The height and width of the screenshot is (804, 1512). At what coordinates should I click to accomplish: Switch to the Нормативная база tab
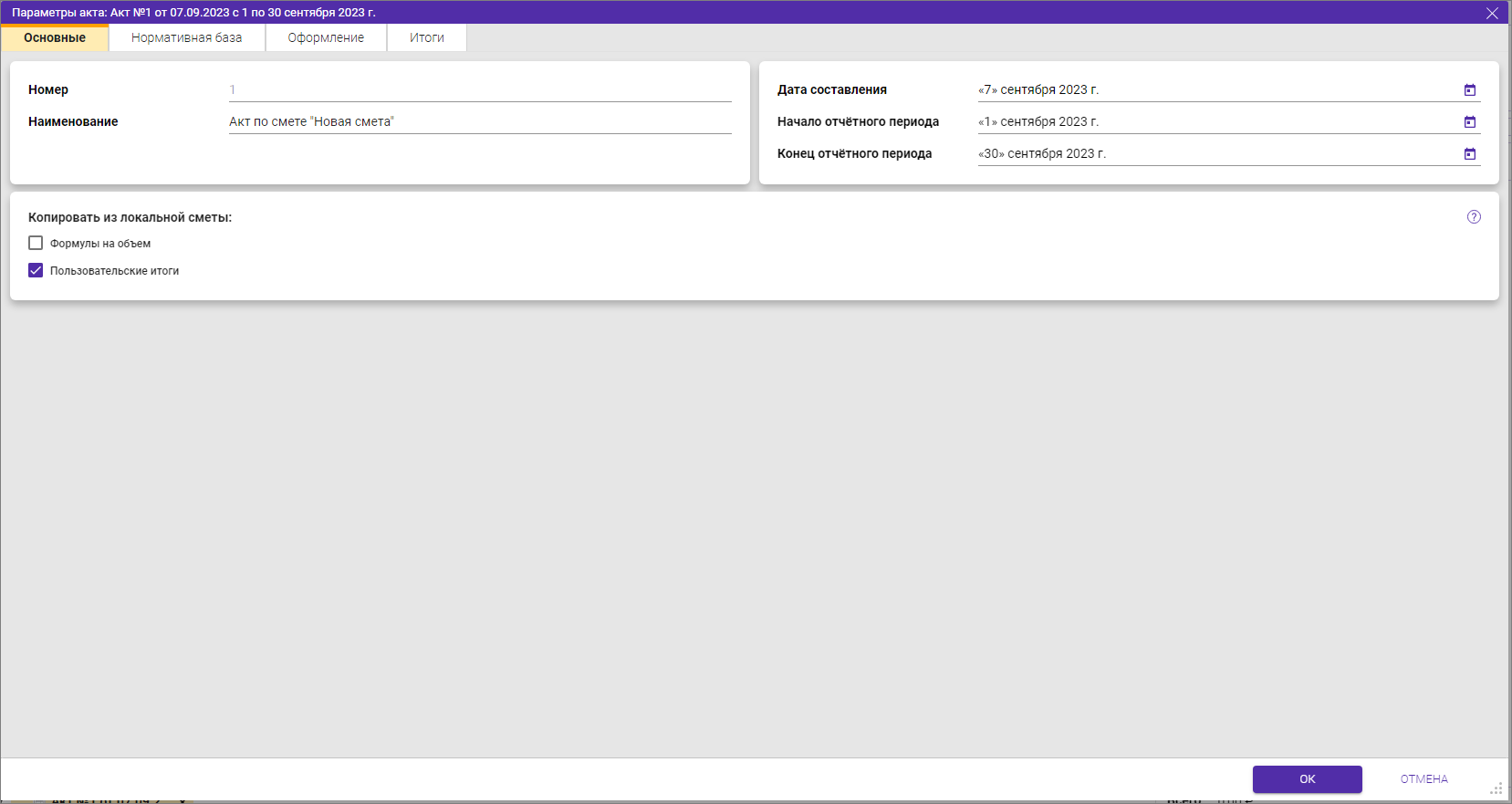(186, 38)
